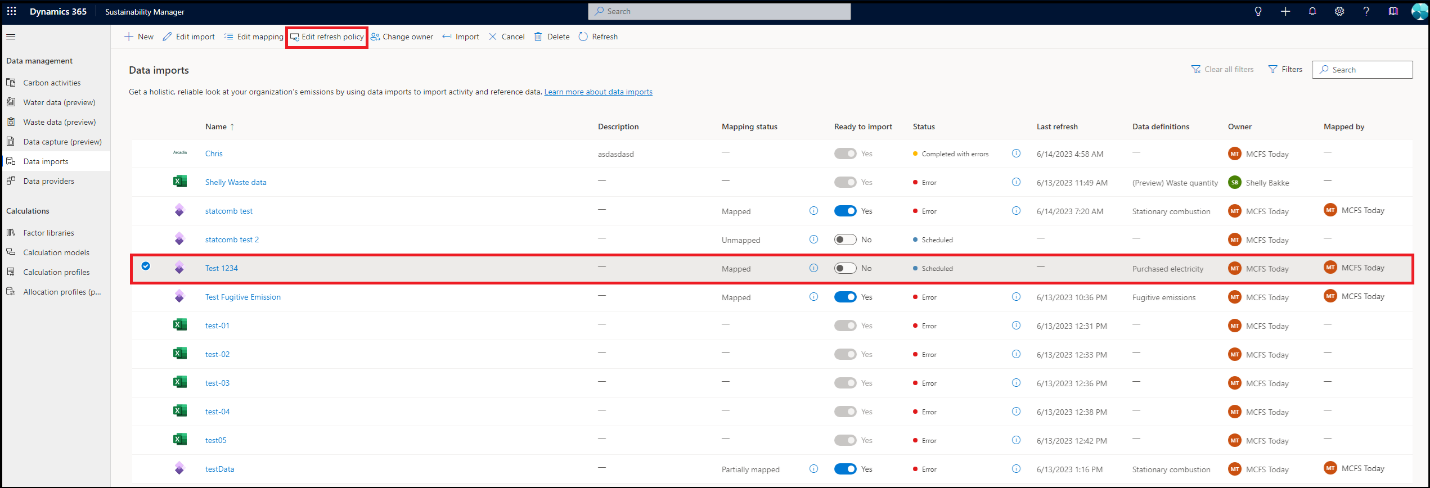Click the Mapped by avatar in Test 1234 row

[x=1330, y=268]
